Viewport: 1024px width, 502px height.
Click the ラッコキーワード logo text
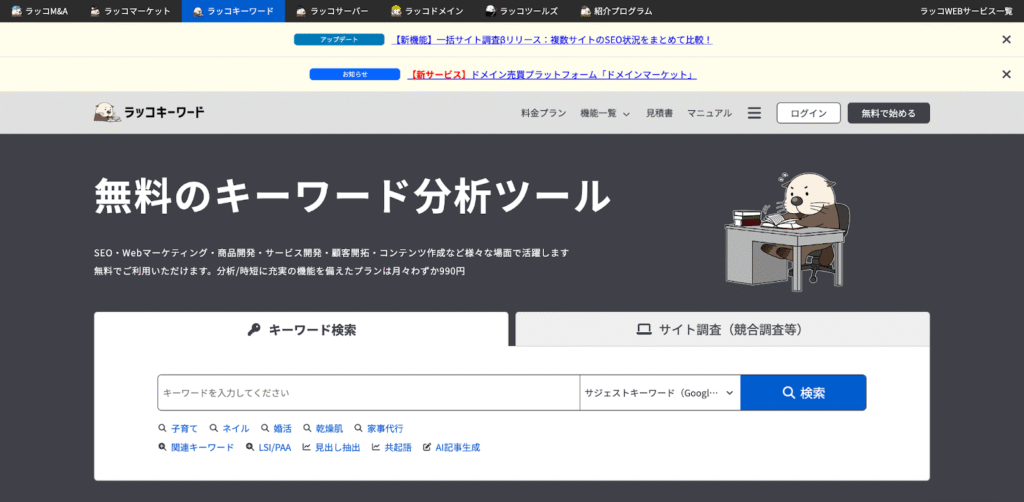pos(164,113)
